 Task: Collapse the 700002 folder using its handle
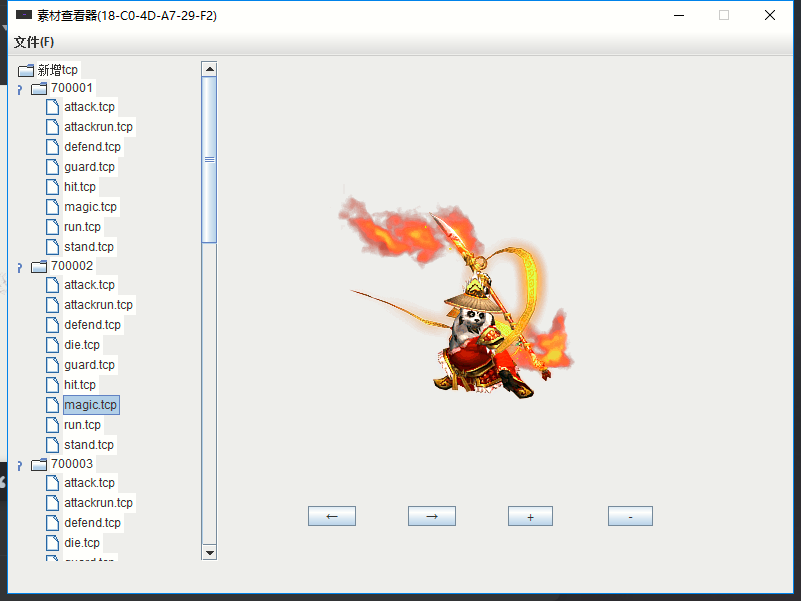point(18,268)
